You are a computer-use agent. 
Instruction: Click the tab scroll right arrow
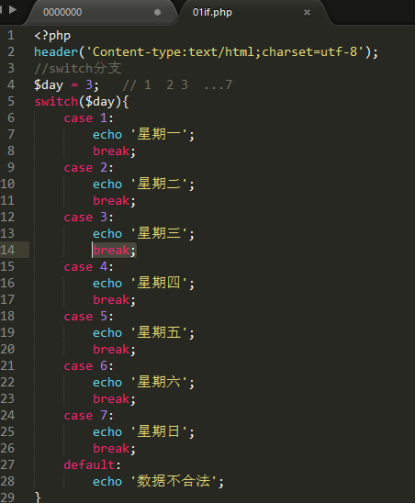[x=13, y=10]
